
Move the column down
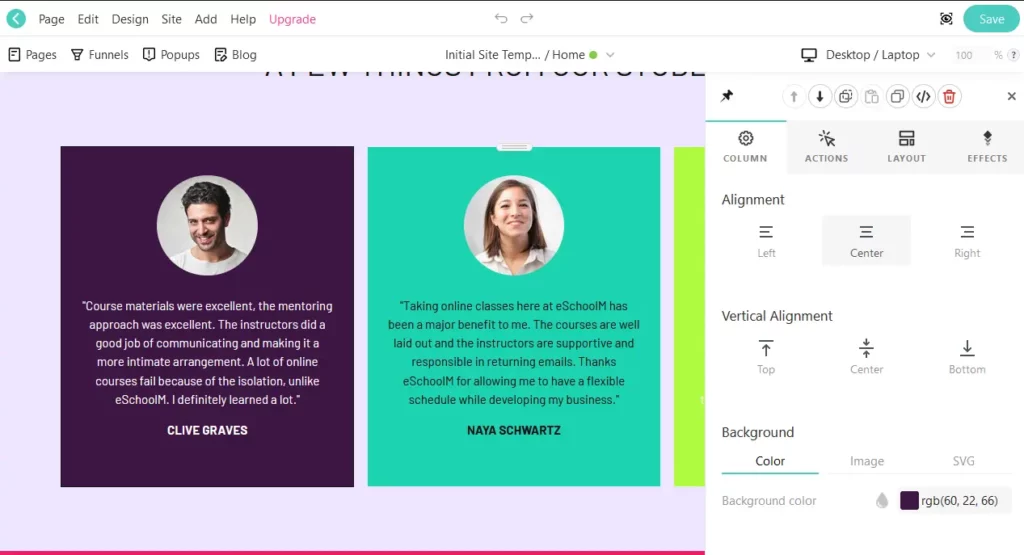[820, 97]
